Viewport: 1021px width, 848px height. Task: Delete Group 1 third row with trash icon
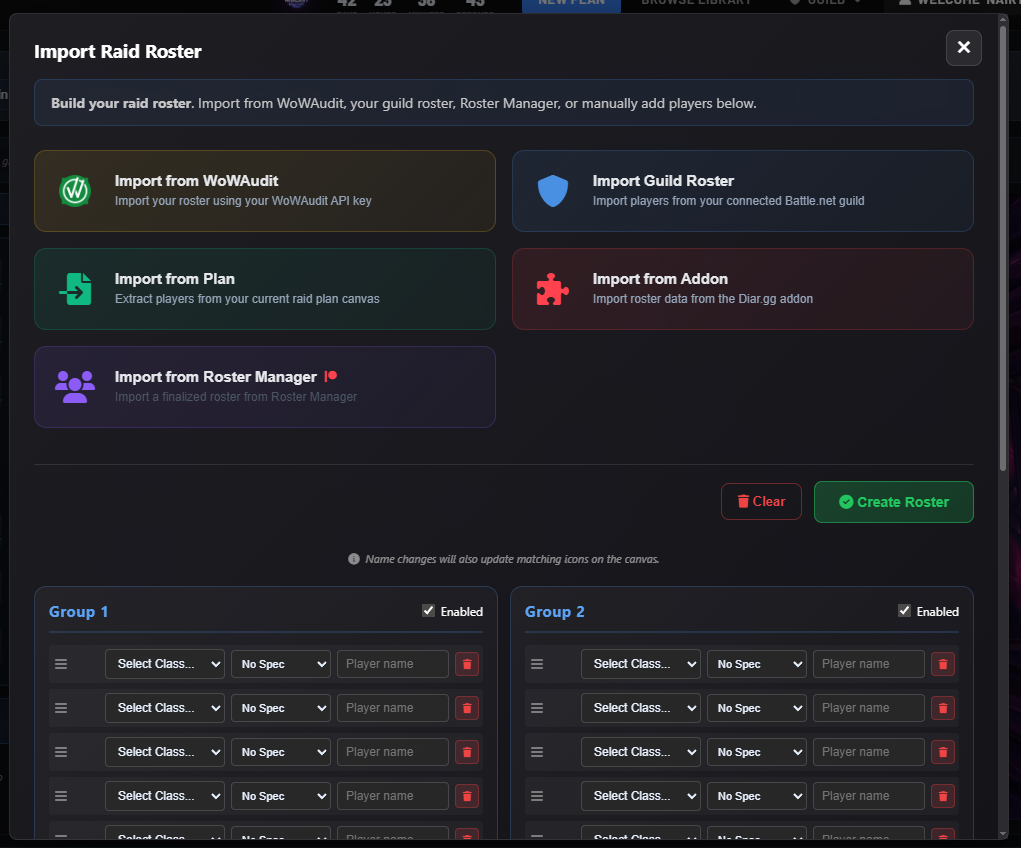pos(467,752)
